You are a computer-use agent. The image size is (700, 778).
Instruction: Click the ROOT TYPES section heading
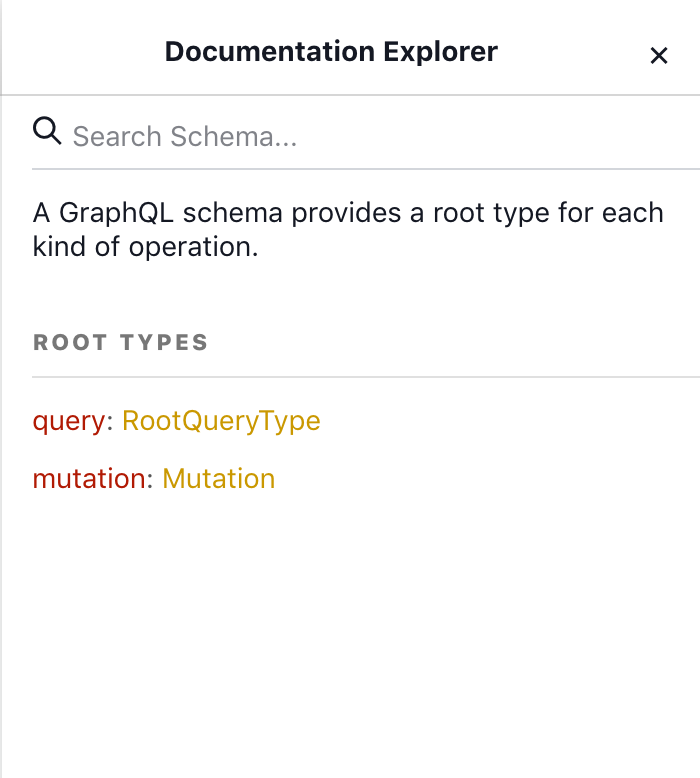(x=121, y=342)
